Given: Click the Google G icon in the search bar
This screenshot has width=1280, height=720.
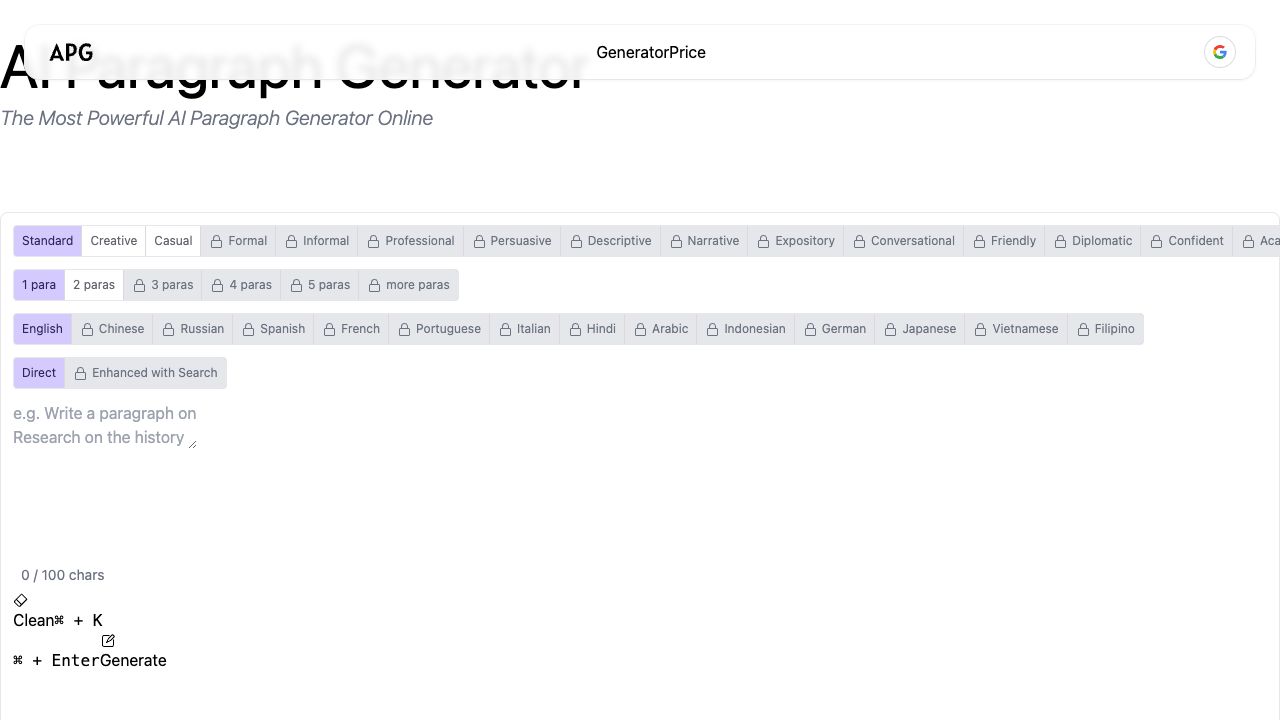Looking at the screenshot, I should point(1219,52).
